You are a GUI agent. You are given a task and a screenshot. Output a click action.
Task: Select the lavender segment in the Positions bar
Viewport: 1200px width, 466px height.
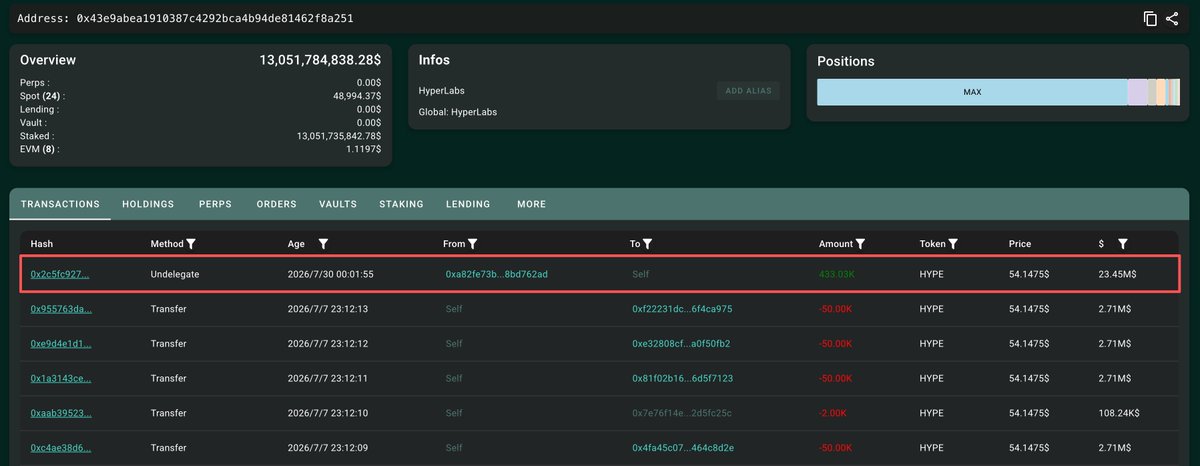click(x=1137, y=92)
